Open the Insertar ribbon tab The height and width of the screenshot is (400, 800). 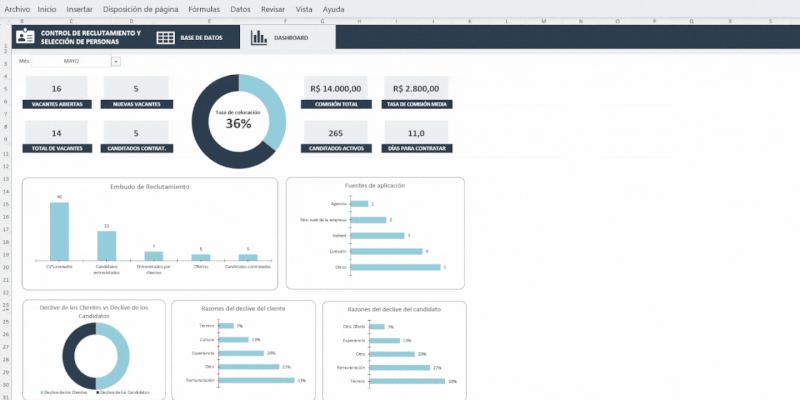(79, 8)
